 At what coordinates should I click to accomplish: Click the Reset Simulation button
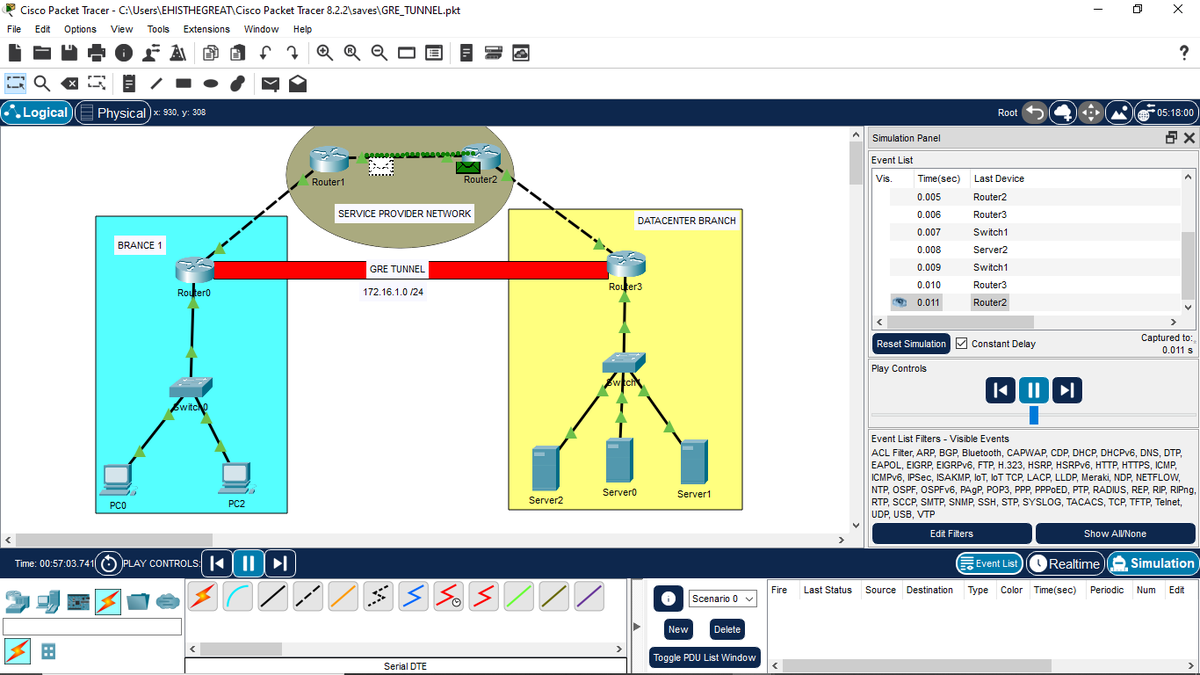[911, 344]
